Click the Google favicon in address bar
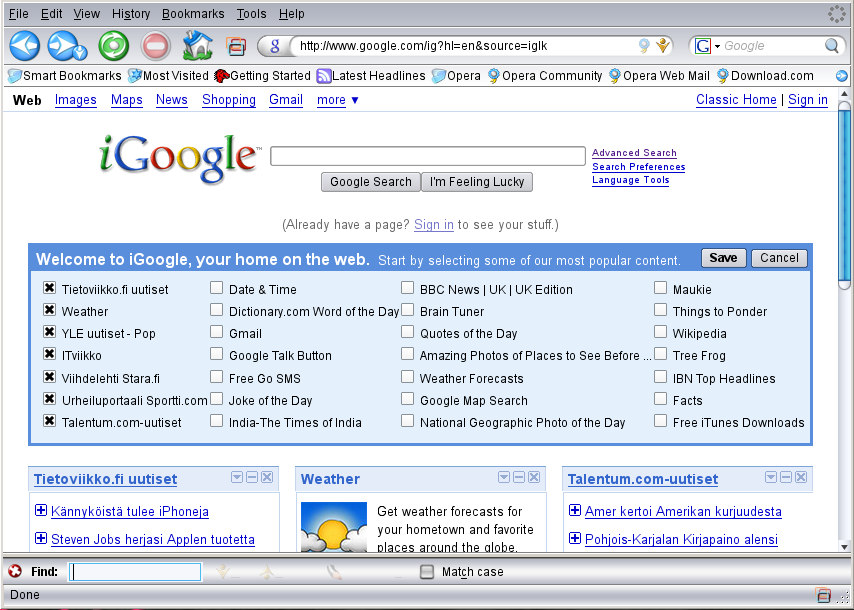Image resolution: width=854 pixels, height=610 pixels. point(275,46)
